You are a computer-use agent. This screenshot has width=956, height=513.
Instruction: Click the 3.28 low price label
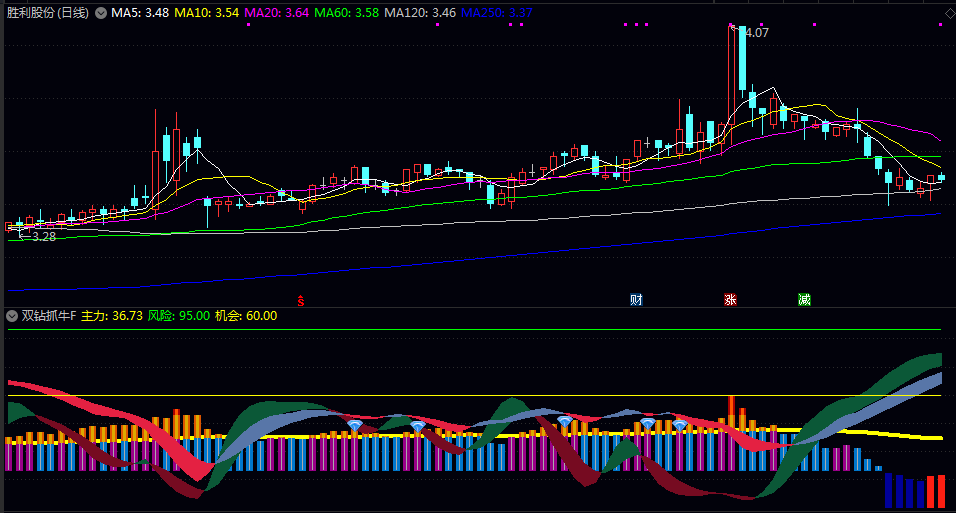[44, 237]
